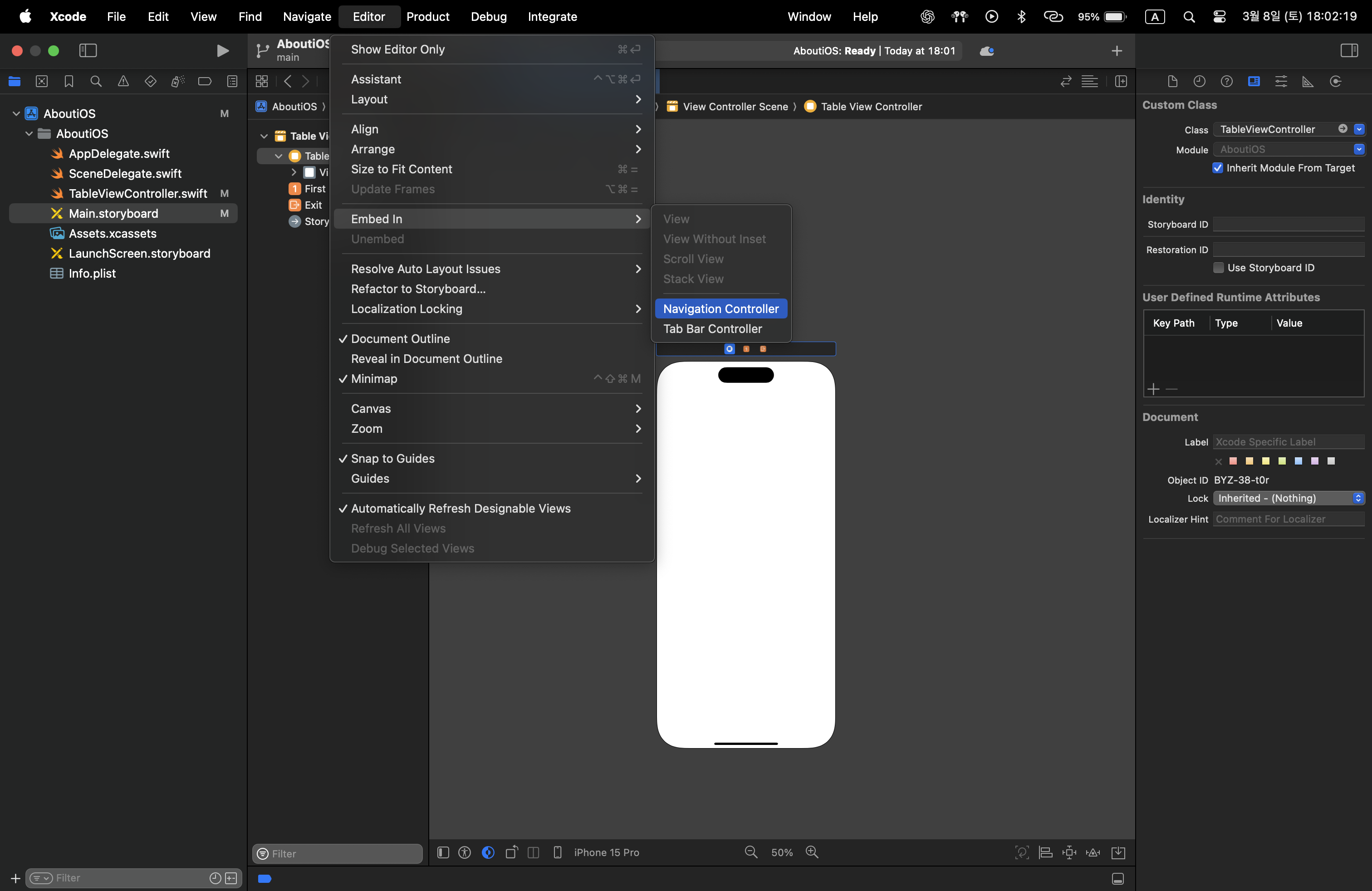Click the Run play button in the toolbar
The image size is (1372, 891).
[222, 51]
